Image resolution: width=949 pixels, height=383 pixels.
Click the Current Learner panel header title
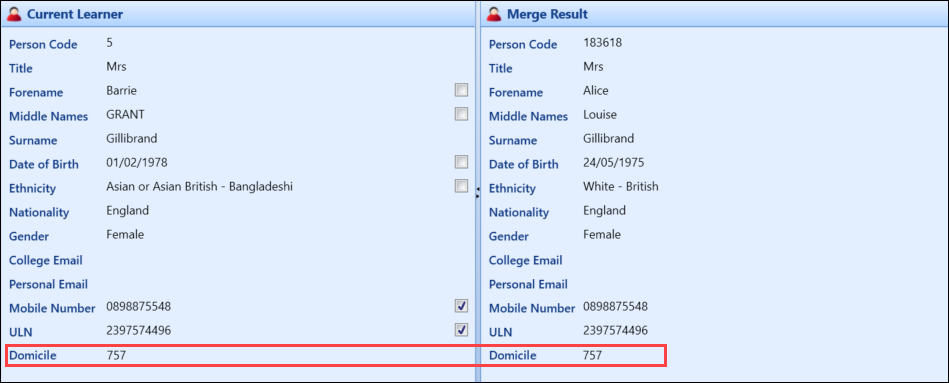click(75, 15)
